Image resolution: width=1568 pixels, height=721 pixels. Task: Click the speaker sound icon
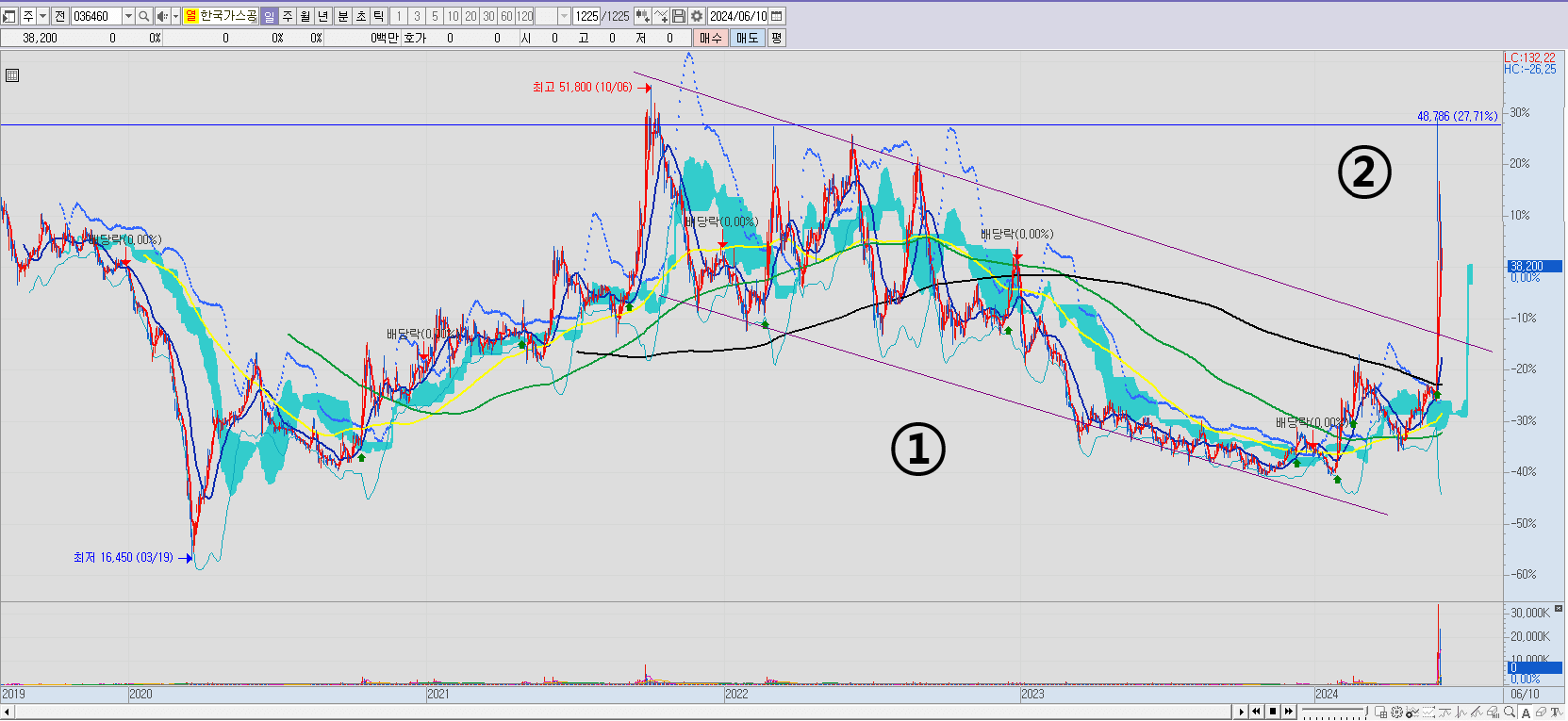[162, 16]
